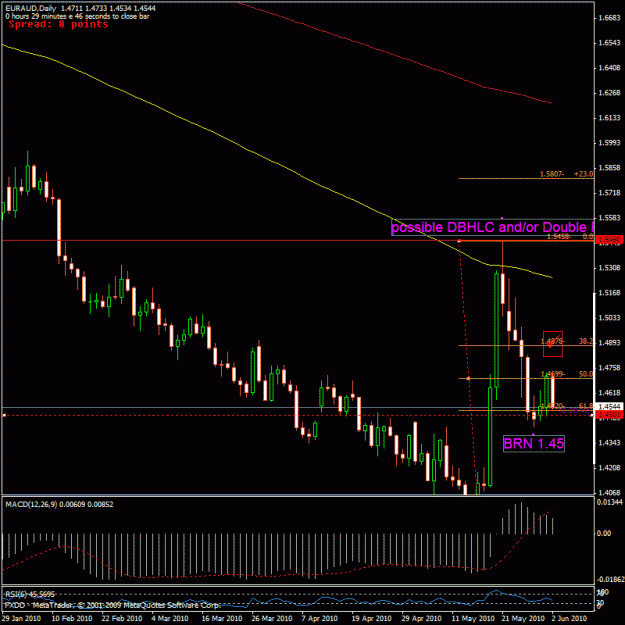Select the red square arrow marker at 1.4878
Screen dimensions: 625x625
(x=553, y=344)
